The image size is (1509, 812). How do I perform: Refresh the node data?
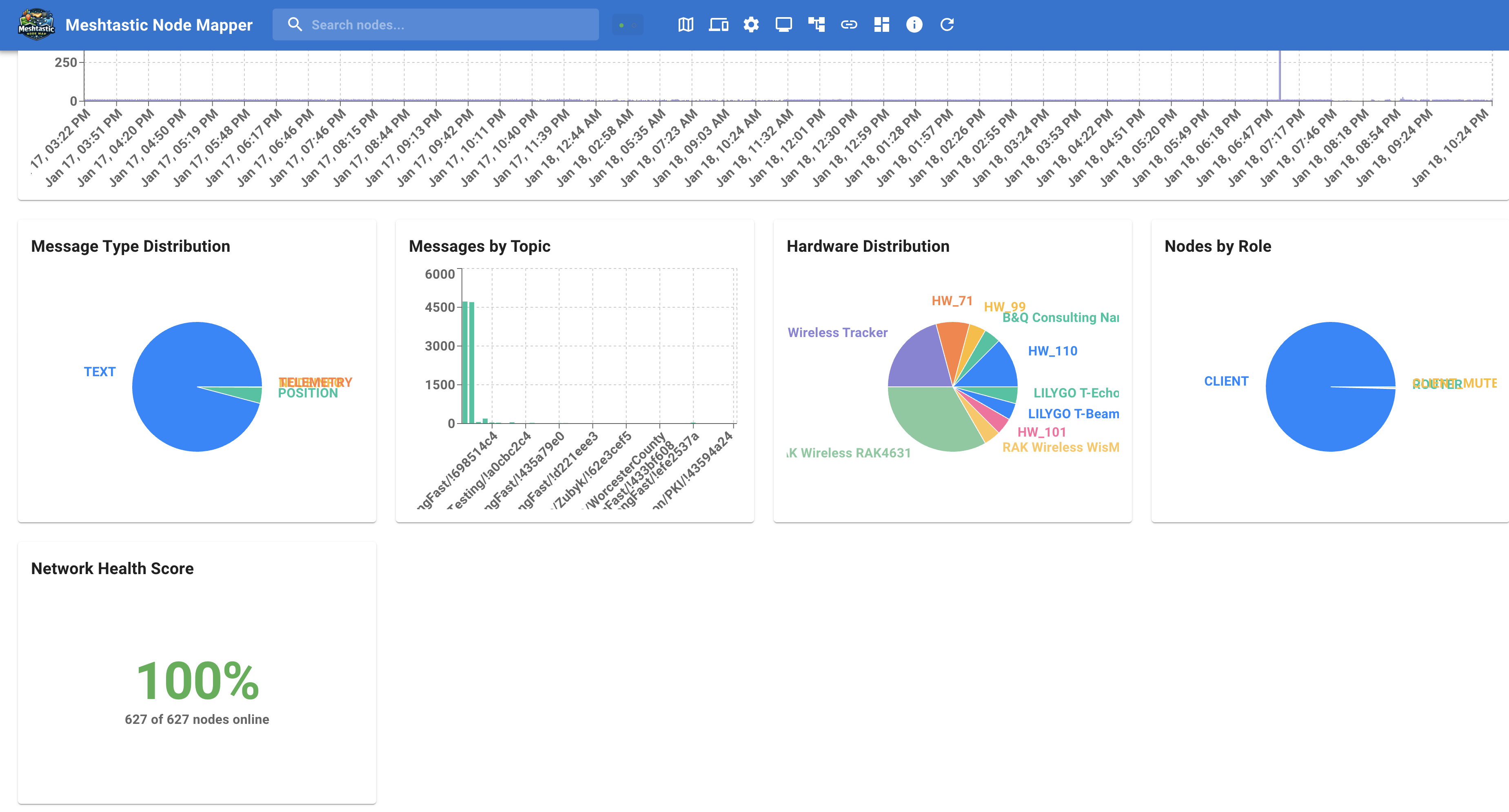[947, 24]
